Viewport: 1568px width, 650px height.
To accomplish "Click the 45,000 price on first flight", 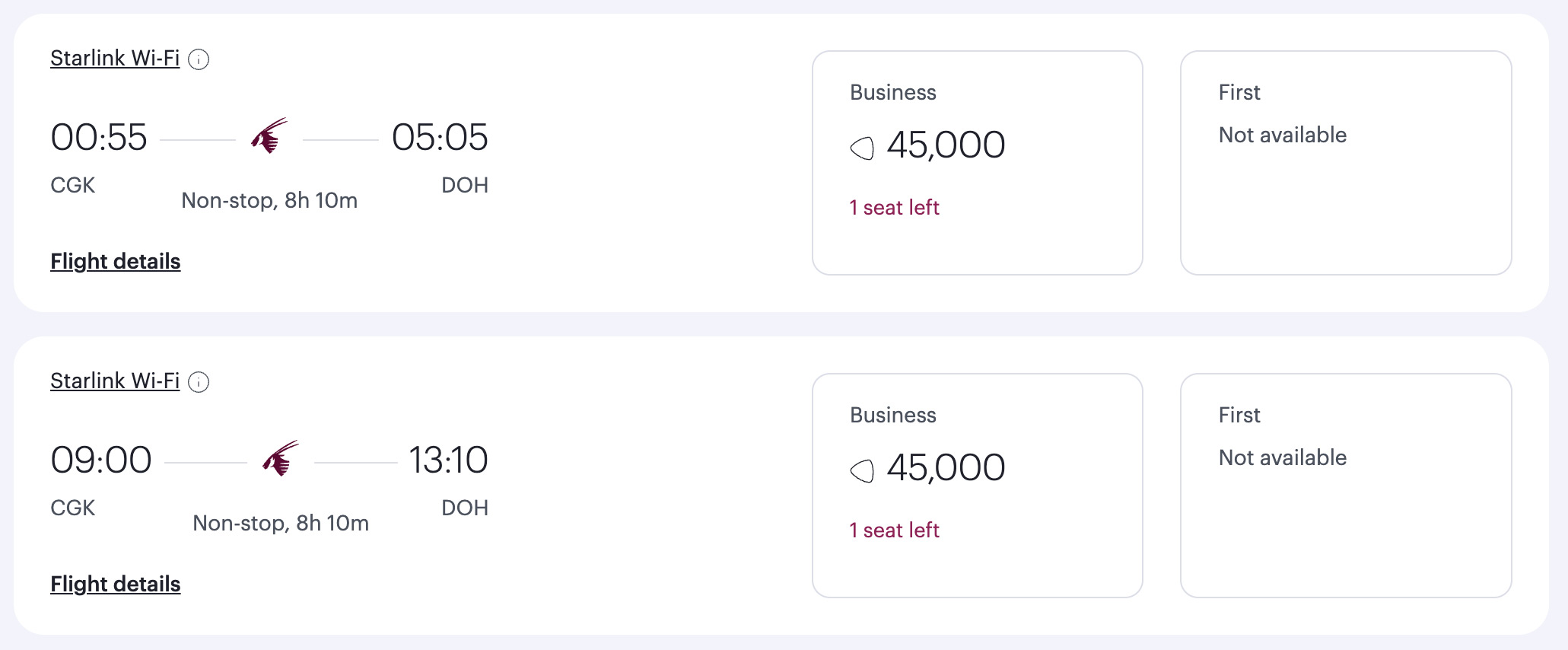I will click(946, 145).
